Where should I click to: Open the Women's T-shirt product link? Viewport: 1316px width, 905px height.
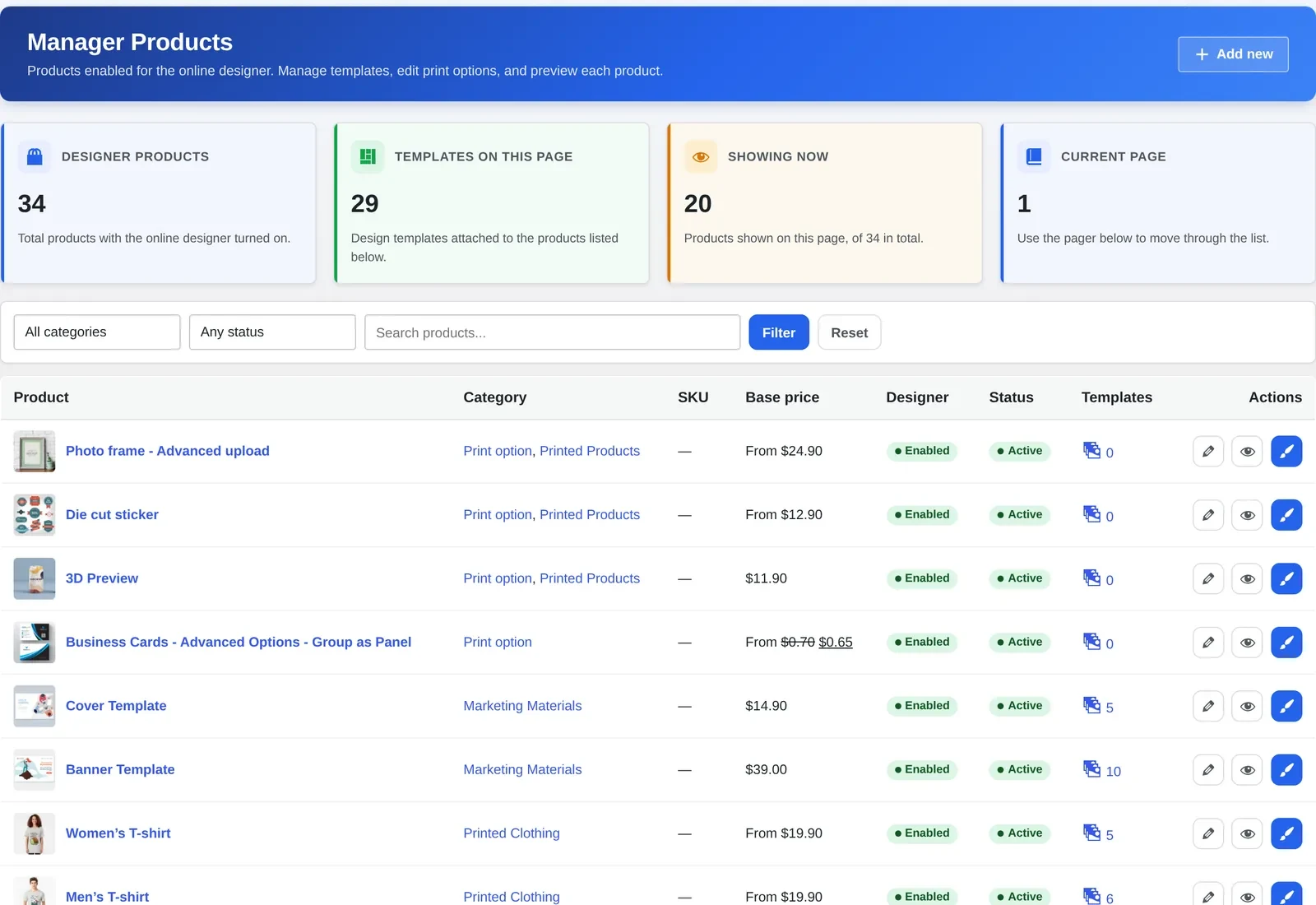[x=118, y=833]
